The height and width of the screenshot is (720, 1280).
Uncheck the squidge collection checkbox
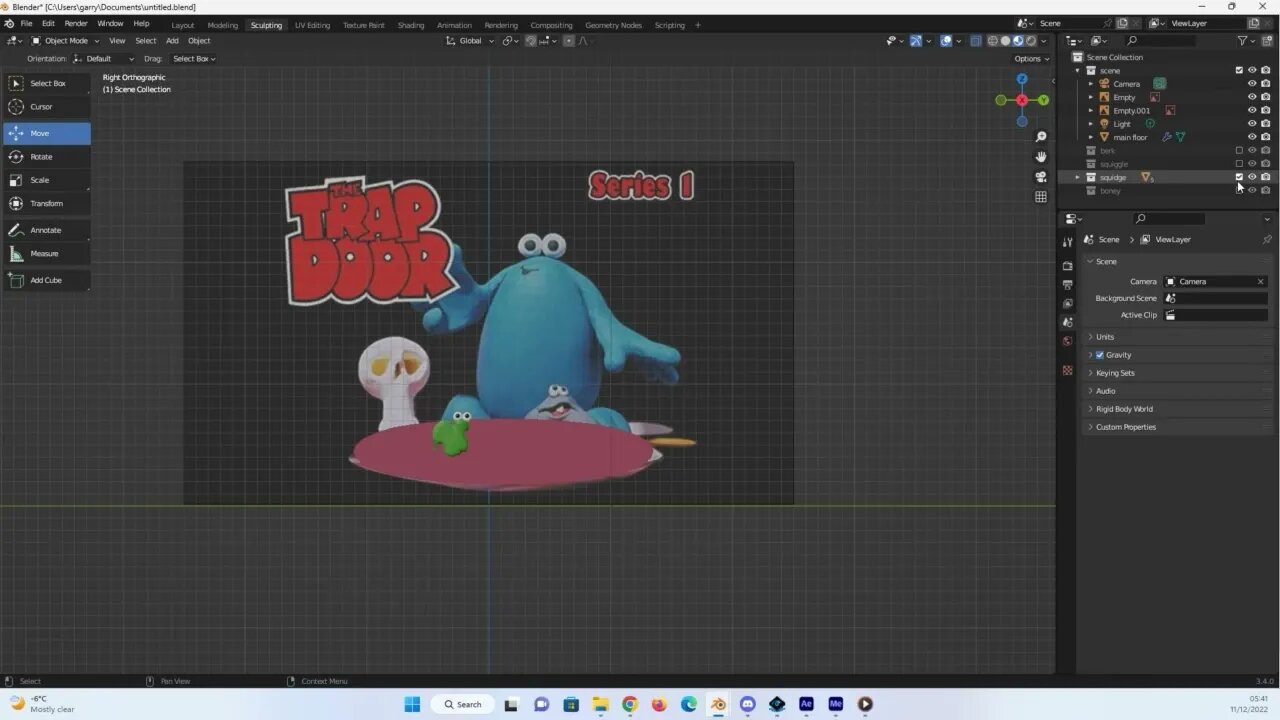1239,177
